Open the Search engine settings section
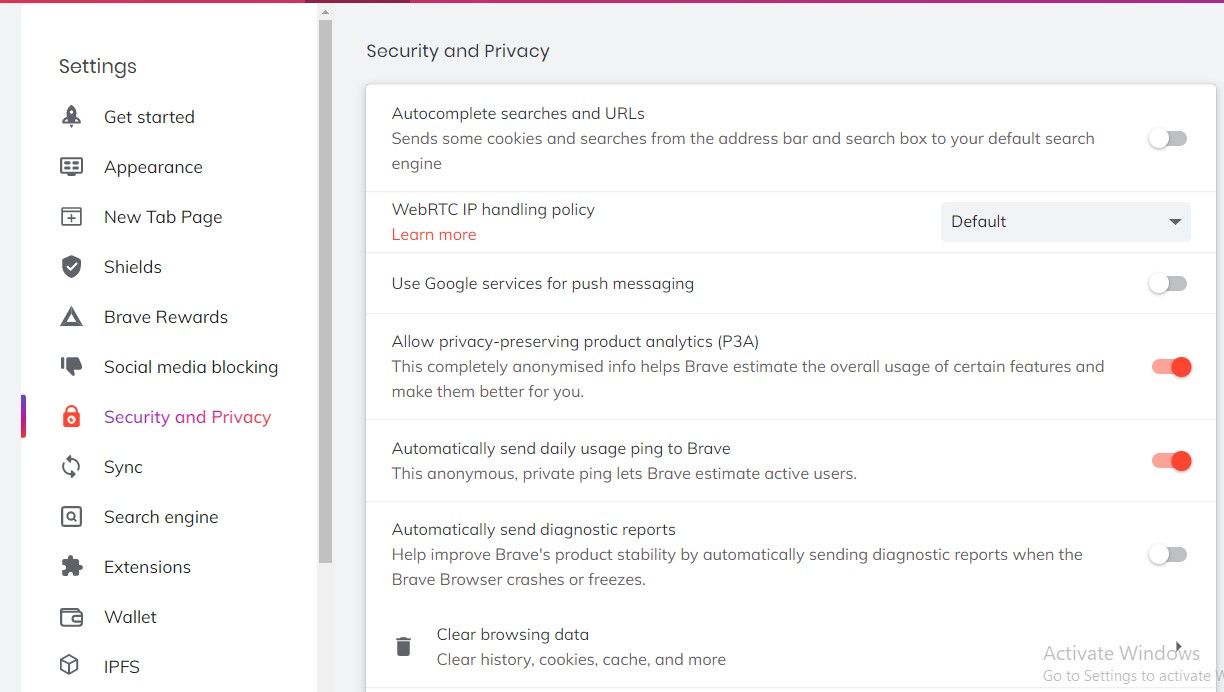Image resolution: width=1224 pixels, height=692 pixels. coord(160,517)
